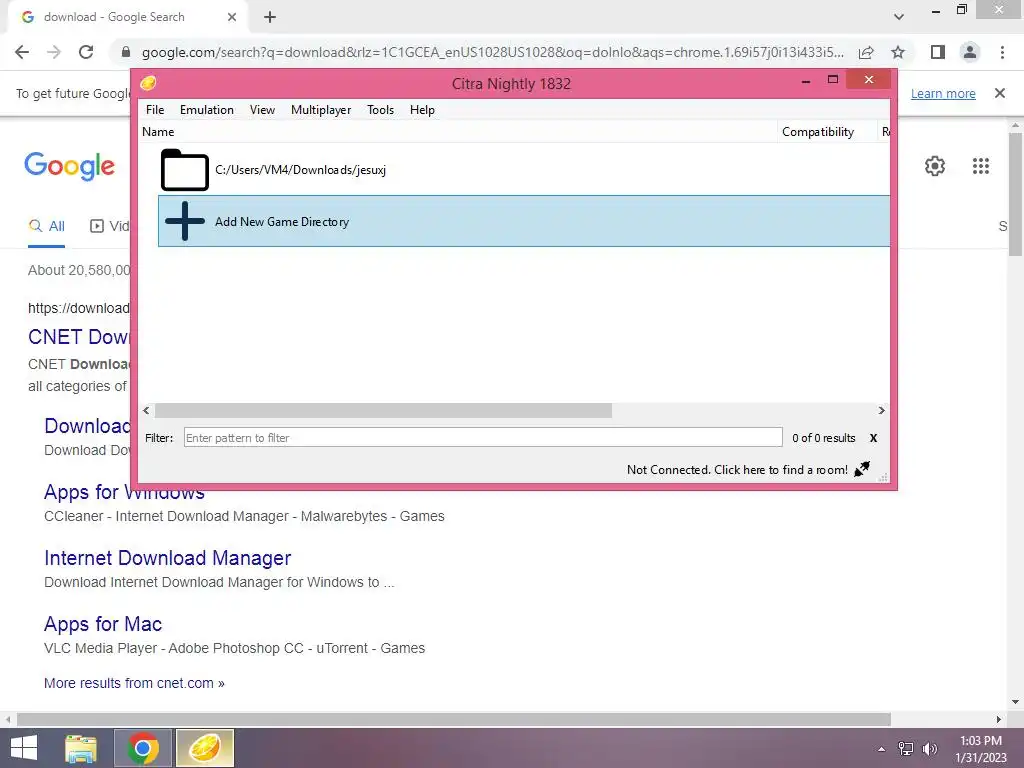Open a new Chrome tab

point(270,17)
